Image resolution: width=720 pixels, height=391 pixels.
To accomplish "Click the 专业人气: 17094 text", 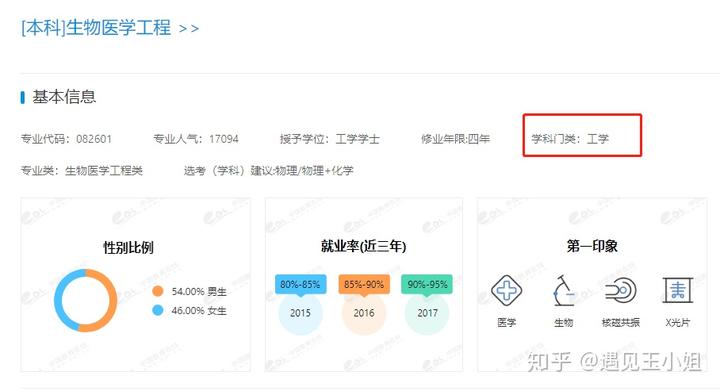I will pyautogui.click(x=196, y=139).
